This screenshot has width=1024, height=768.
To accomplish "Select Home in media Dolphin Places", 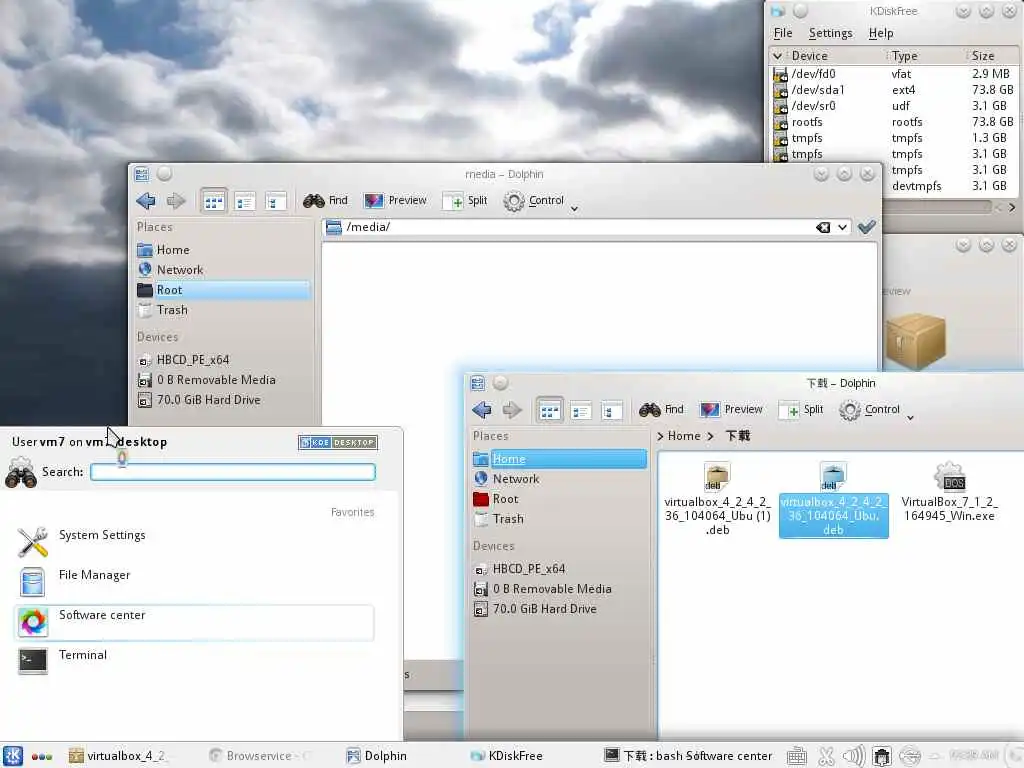I will (223, 250).
